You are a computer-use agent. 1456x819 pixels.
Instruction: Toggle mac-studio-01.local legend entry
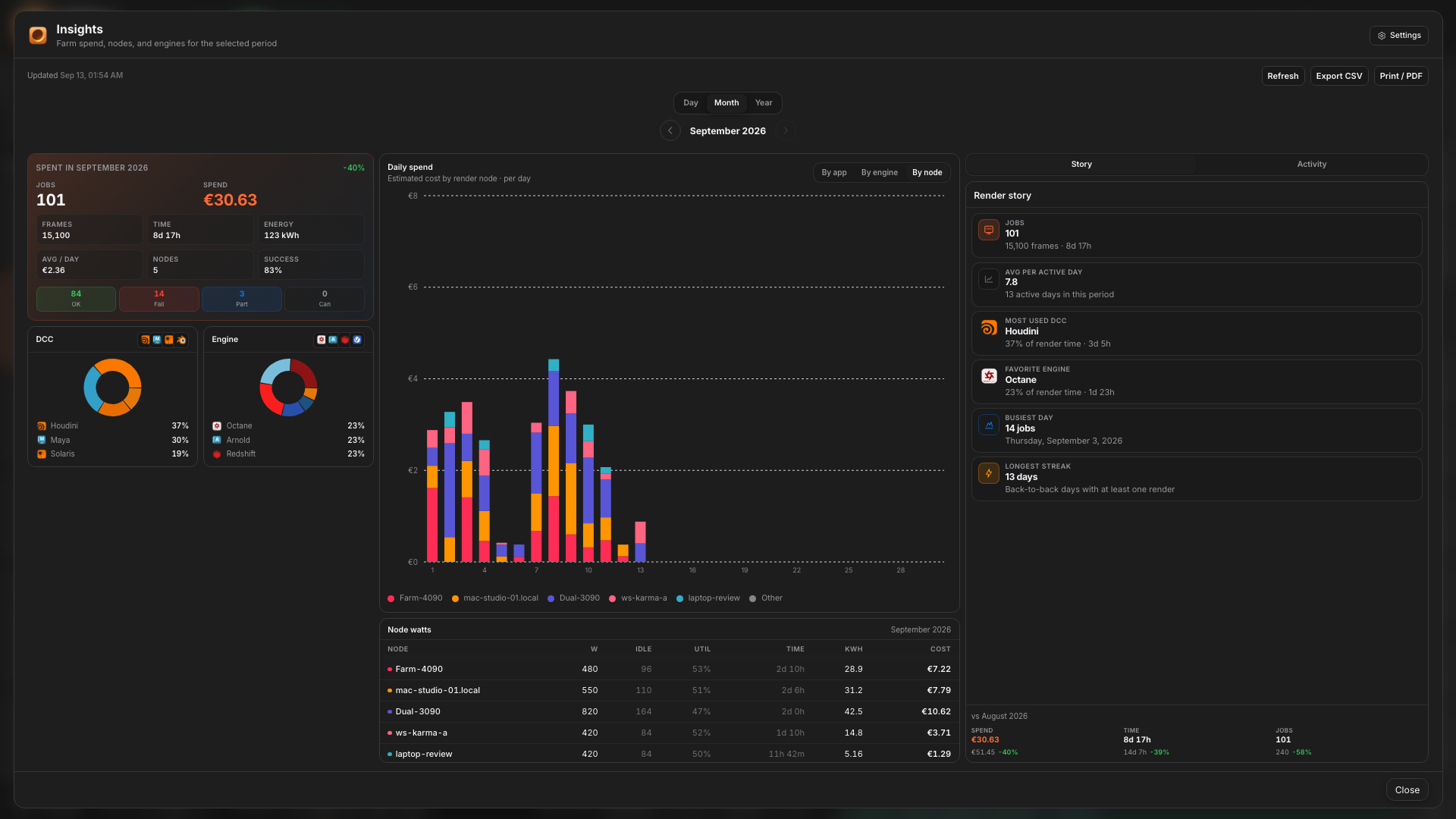click(495, 598)
